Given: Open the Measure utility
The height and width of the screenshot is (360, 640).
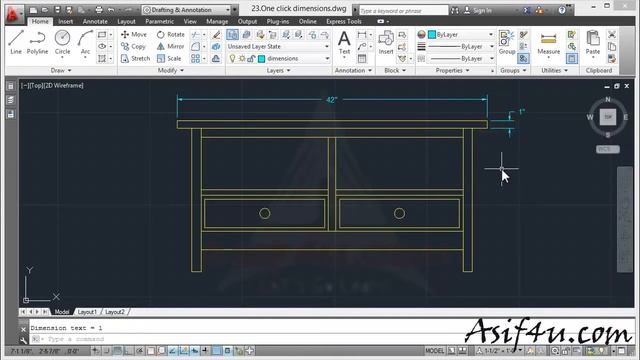Looking at the screenshot, I should point(548,44).
